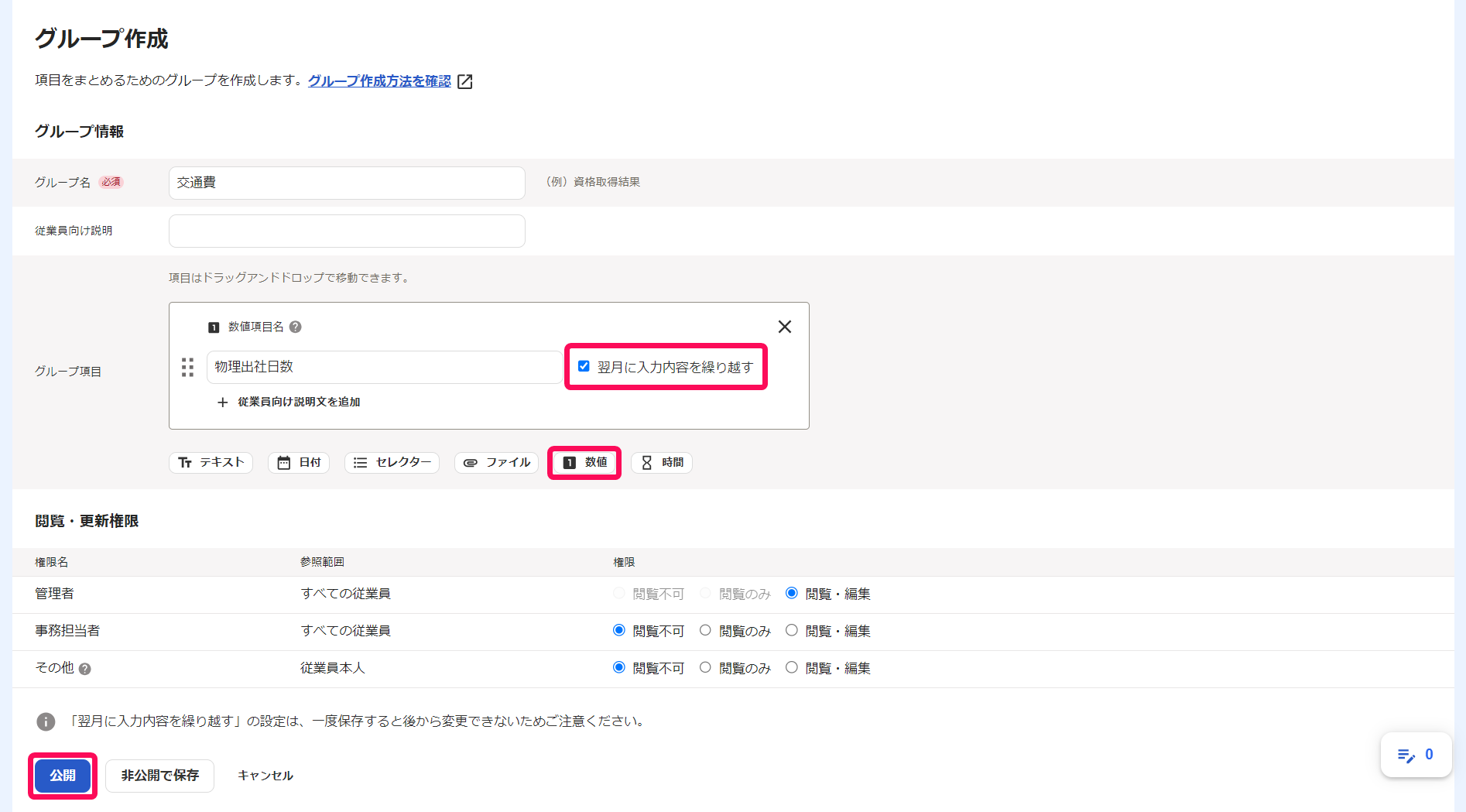This screenshot has height=812, width=1466.
Task: Click the キャンセル button
Action: [x=265, y=776]
